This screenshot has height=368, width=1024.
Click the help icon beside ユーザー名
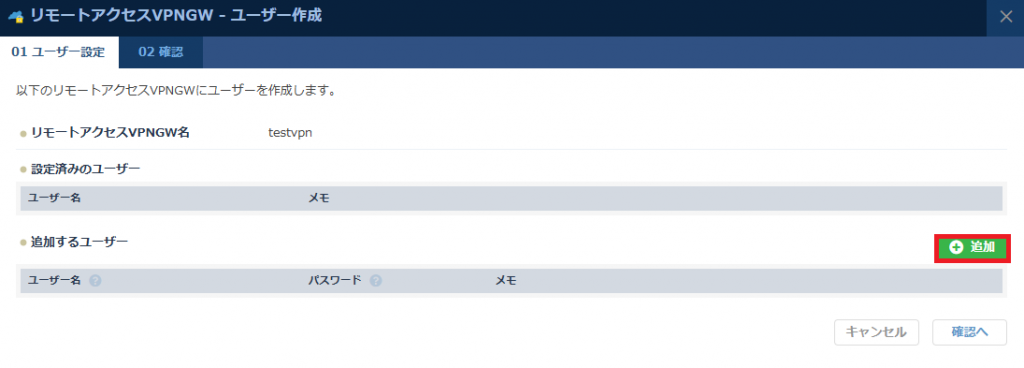tap(95, 281)
